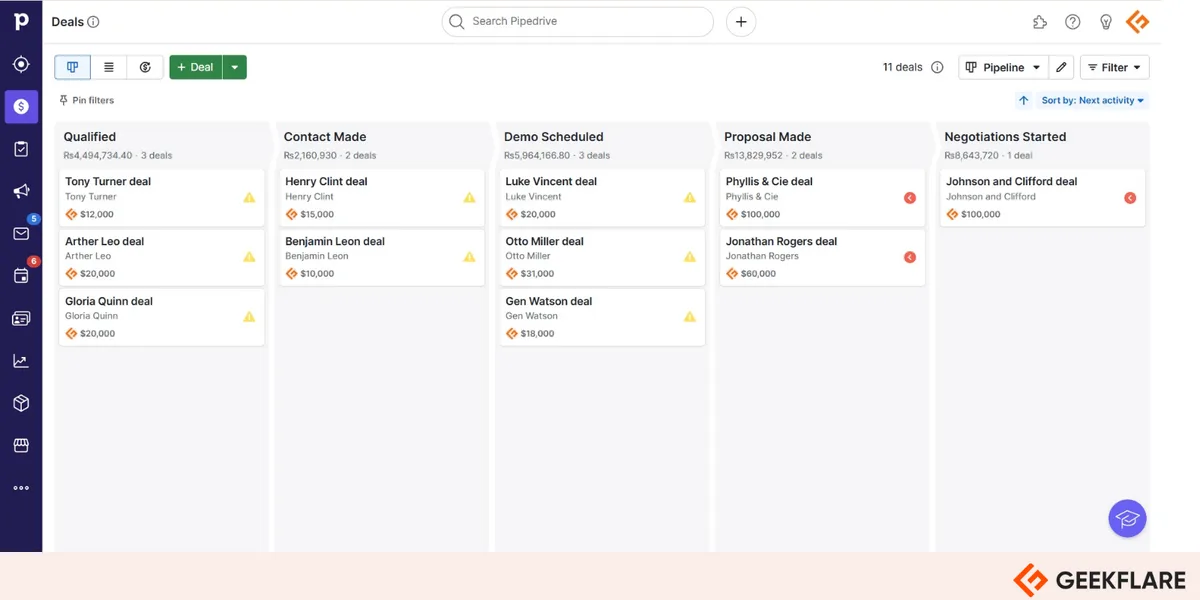1200x600 pixels.
Task: Select the Qualified stage header
Action: (89, 137)
